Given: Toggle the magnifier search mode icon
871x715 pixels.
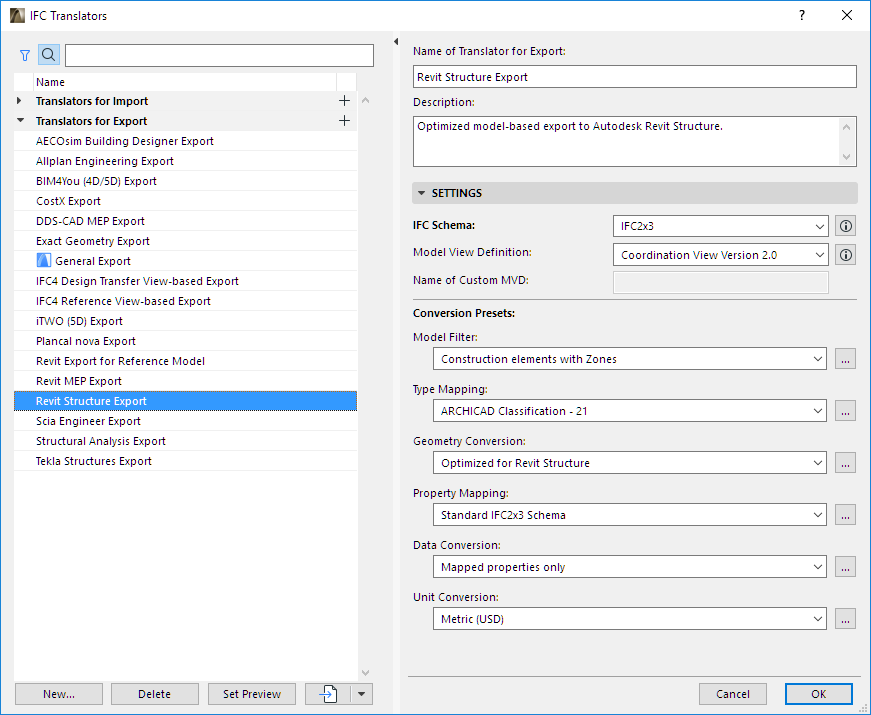Looking at the screenshot, I should click(x=48, y=55).
